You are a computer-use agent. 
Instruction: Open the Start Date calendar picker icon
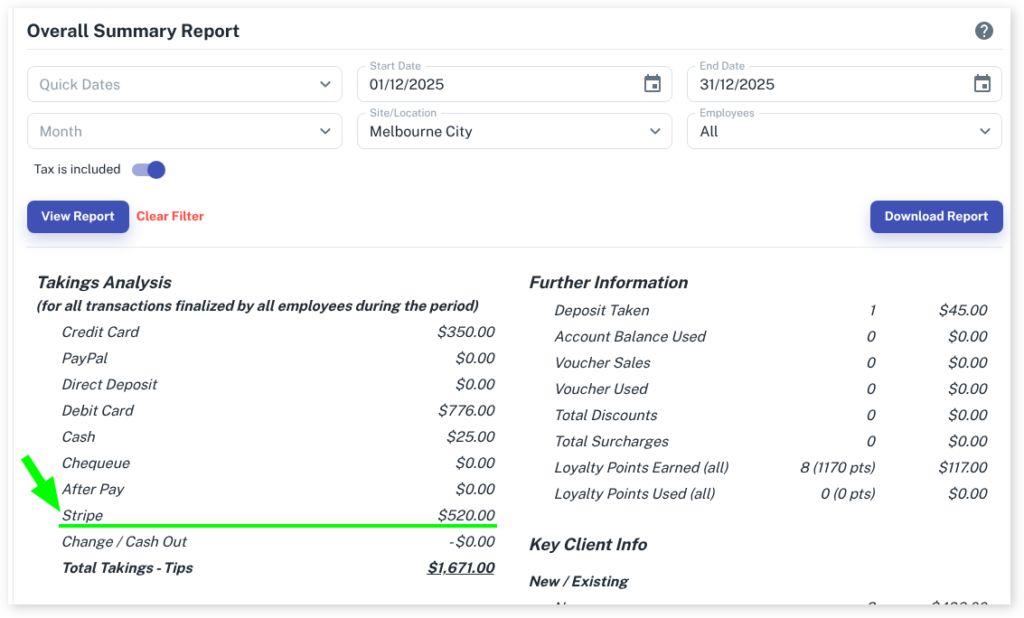tap(652, 84)
